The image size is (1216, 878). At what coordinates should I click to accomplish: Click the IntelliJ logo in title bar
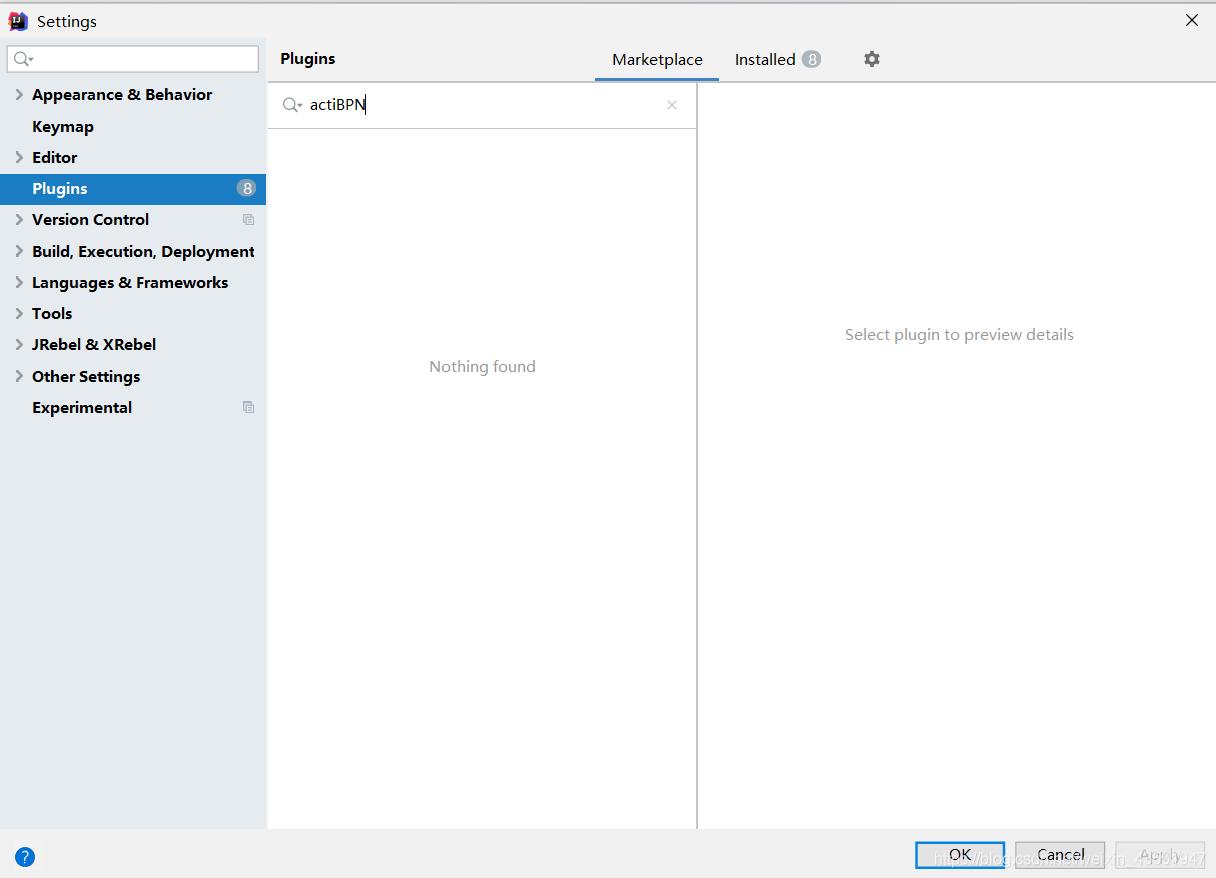(18, 21)
